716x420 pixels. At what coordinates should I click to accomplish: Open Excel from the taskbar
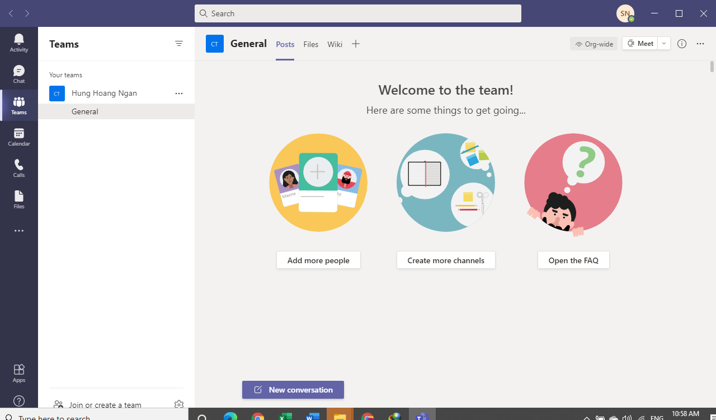(x=285, y=416)
